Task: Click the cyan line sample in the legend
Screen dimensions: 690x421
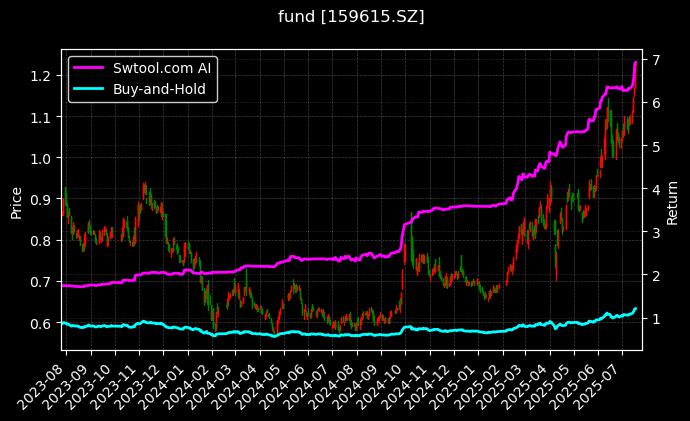Action: click(x=90, y=89)
